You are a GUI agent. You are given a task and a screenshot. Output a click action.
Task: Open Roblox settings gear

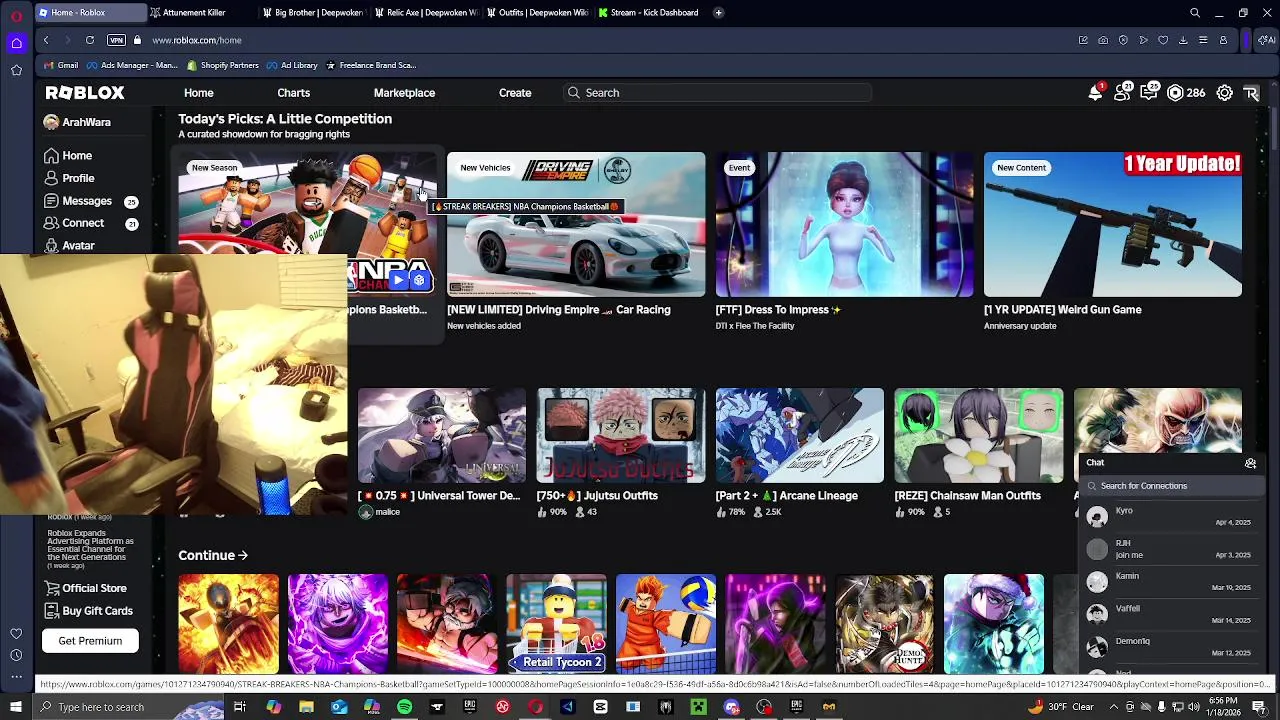(x=1224, y=93)
